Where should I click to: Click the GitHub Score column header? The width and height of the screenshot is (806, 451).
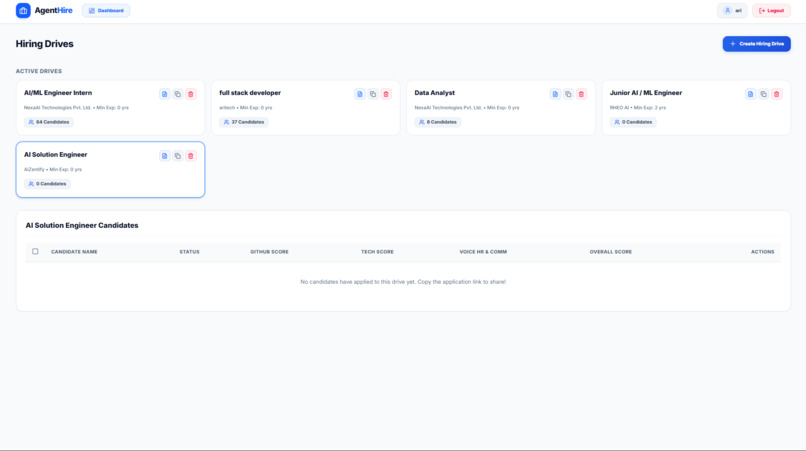click(x=269, y=252)
